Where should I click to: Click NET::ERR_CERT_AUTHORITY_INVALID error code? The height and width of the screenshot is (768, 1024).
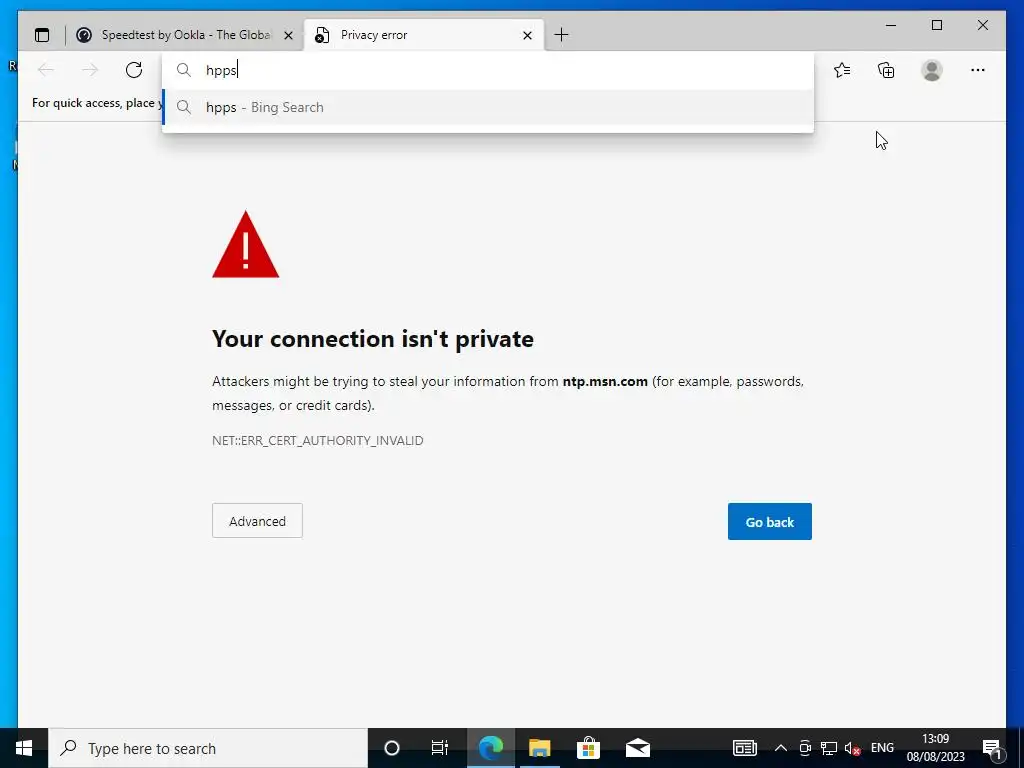tap(317, 441)
